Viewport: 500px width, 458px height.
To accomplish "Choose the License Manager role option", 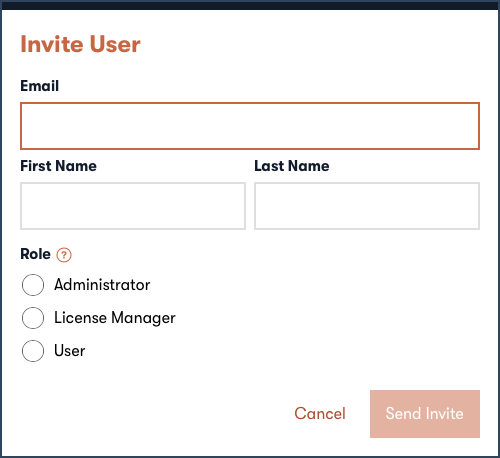I will (33, 318).
